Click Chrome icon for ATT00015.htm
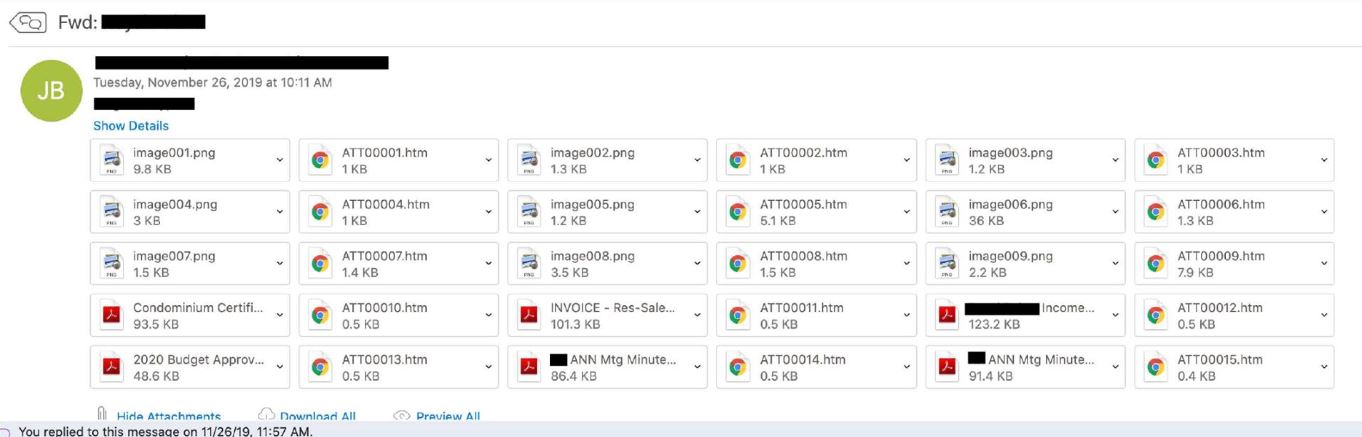This screenshot has height=437, width=1362. [1156, 367]
